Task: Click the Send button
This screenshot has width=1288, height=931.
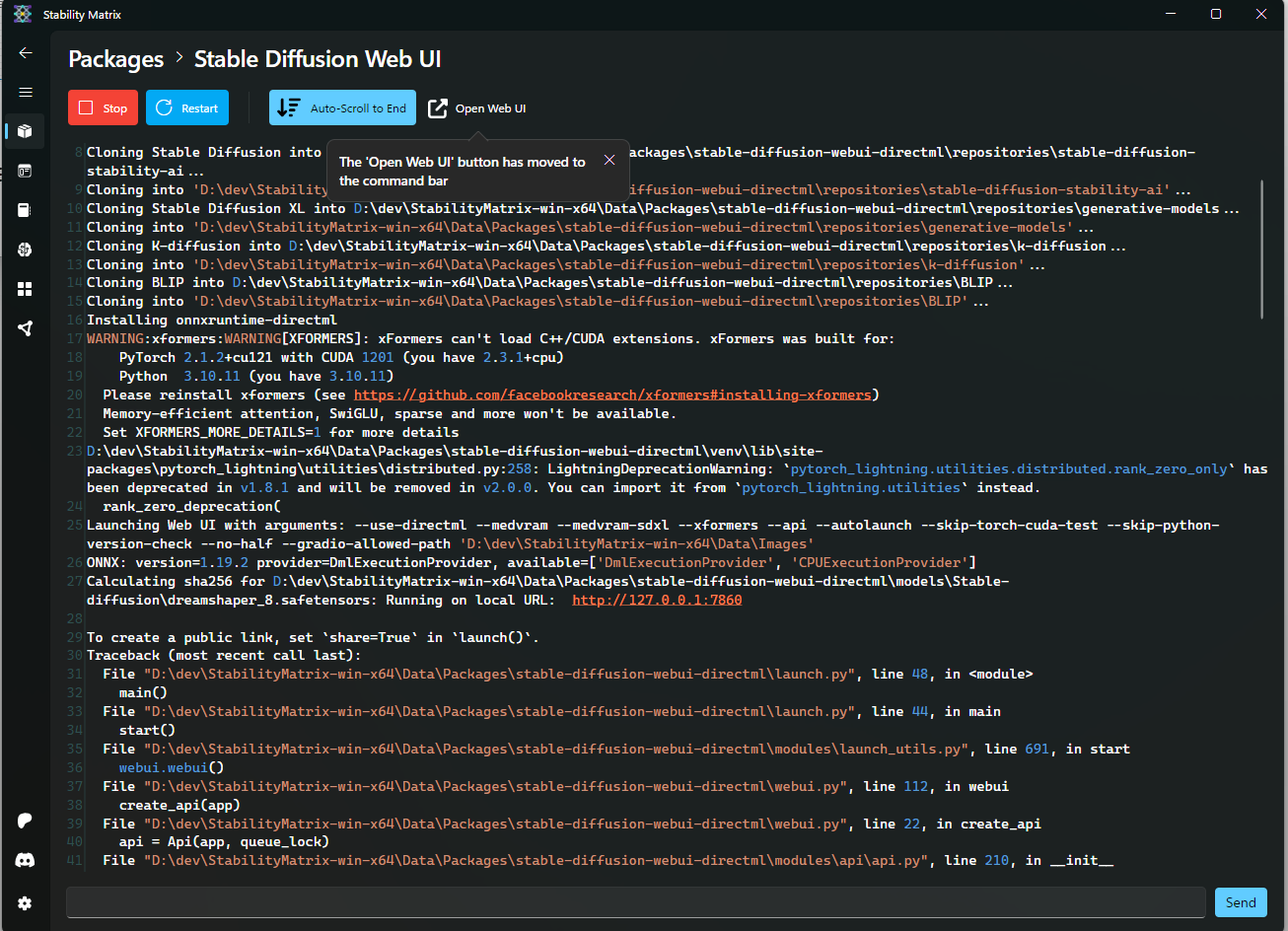Action: (1241, 902)
